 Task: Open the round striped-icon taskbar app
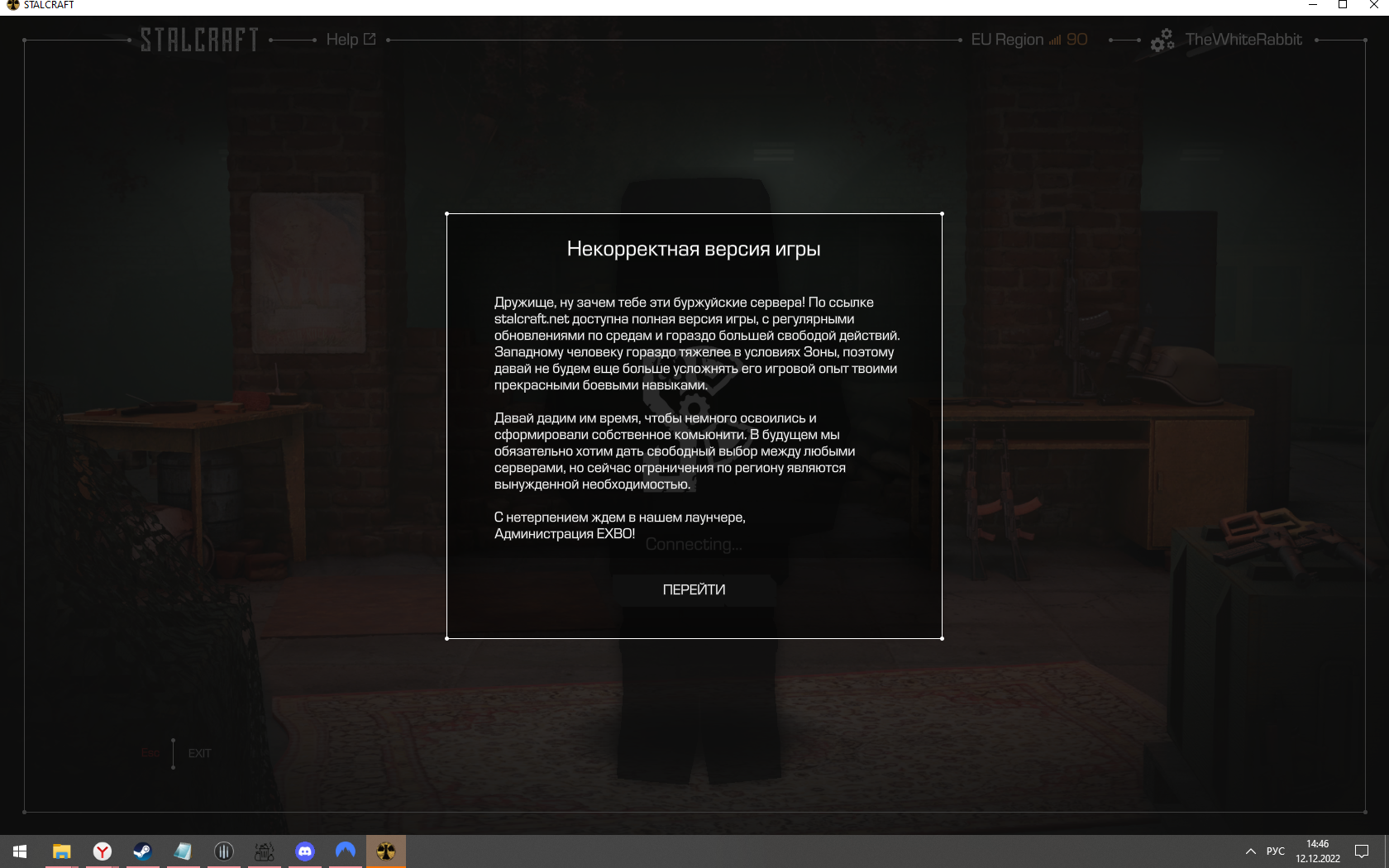(223, 851)
